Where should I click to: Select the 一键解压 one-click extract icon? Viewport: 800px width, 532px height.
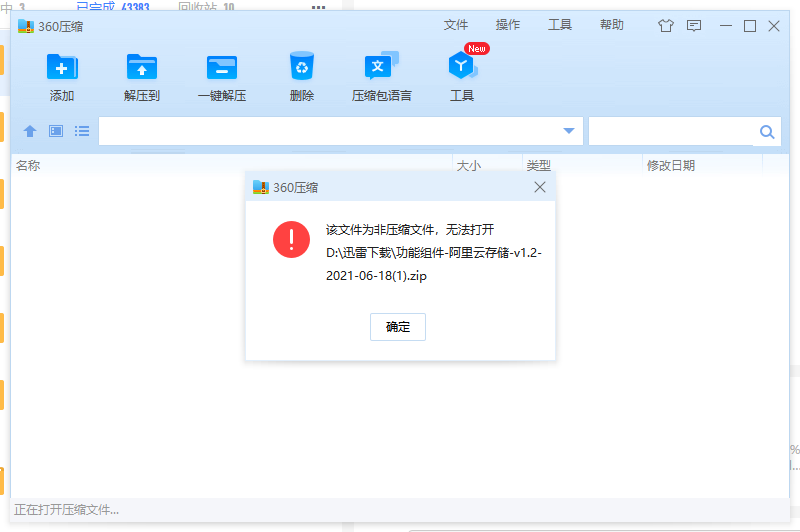222,67
